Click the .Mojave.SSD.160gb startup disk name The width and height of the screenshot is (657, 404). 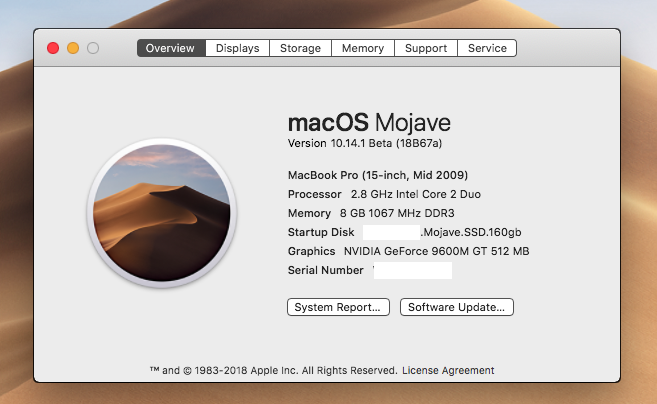coord(471,232)
